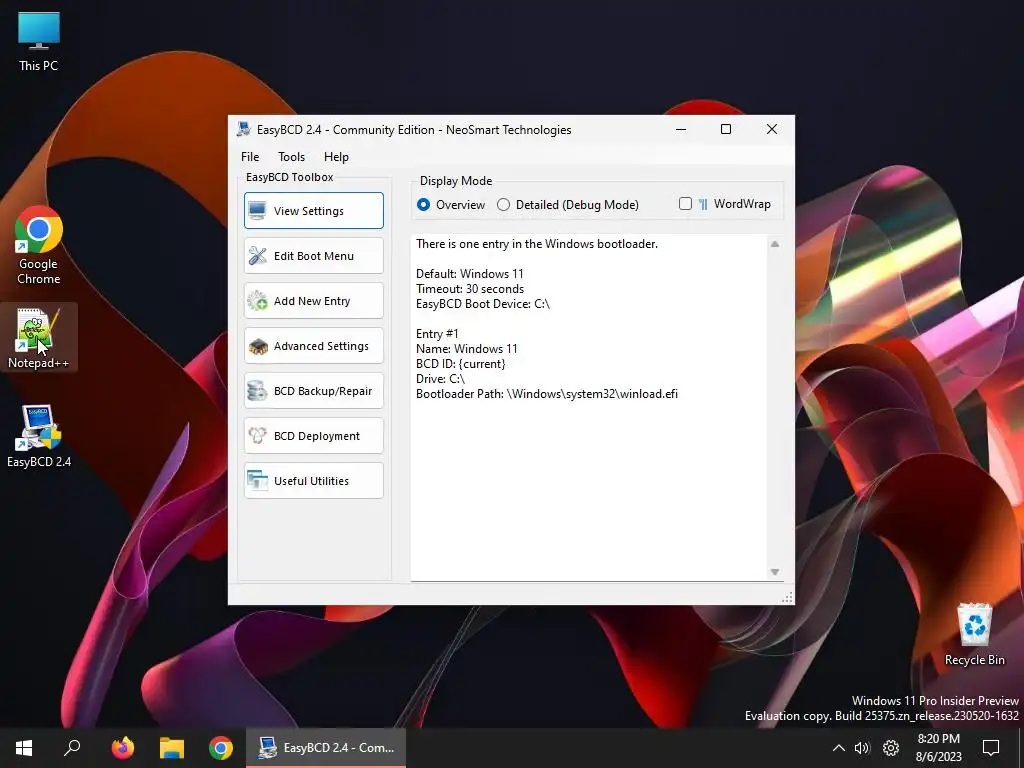Open the BCD Deployment page
1024x768 pixels.
click(313, 436)
